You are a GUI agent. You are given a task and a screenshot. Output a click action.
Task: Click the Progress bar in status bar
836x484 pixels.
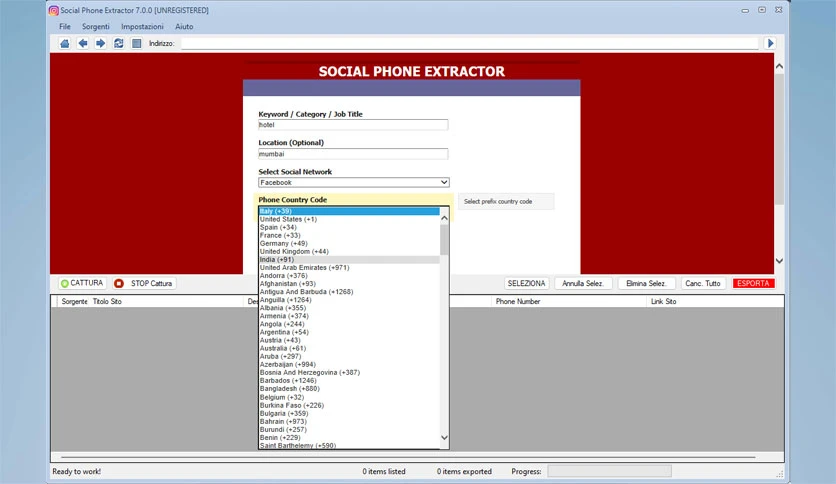pyautogui.click(x=609, y=471)
